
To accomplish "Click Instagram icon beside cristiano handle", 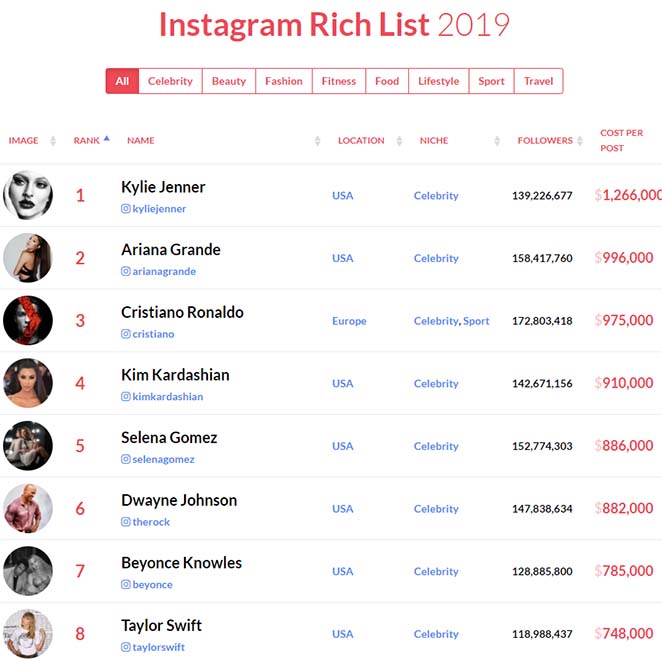I will (125, 334).
